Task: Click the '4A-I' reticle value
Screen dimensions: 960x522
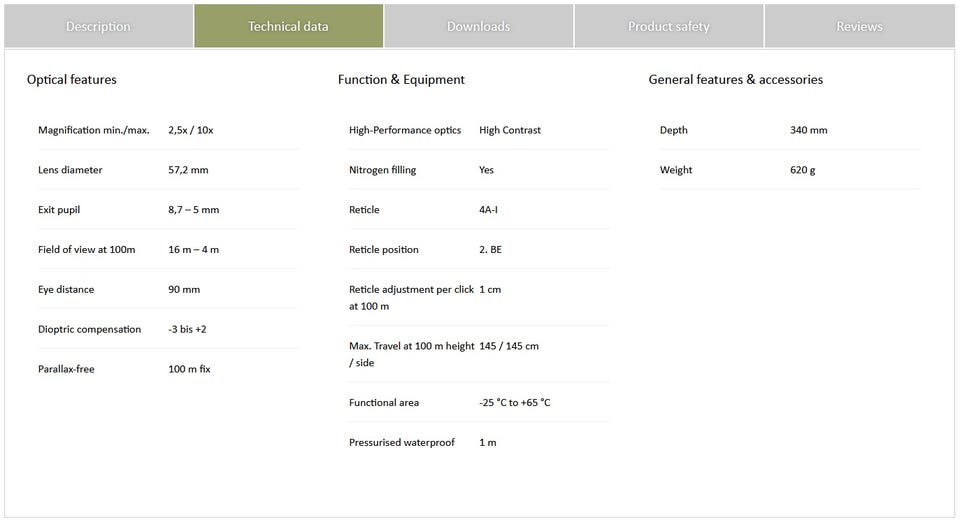Action: click(489, 210)
